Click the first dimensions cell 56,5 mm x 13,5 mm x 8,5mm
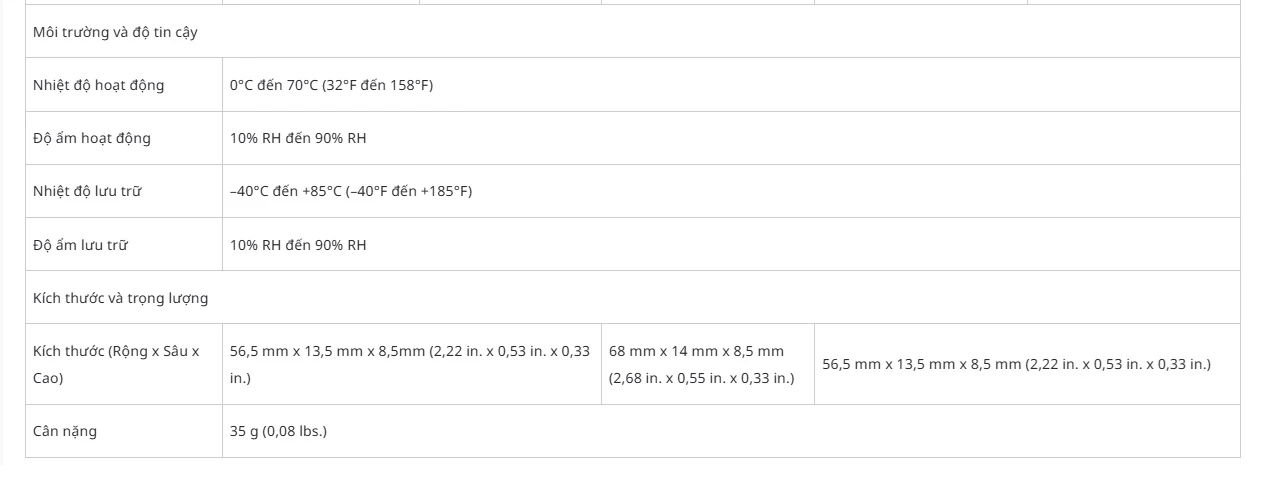 [x=410, y=364]
